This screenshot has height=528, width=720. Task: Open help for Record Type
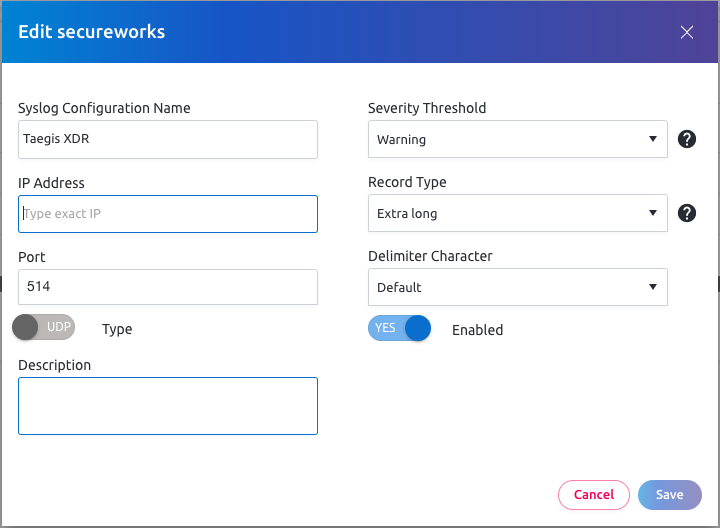686,213
